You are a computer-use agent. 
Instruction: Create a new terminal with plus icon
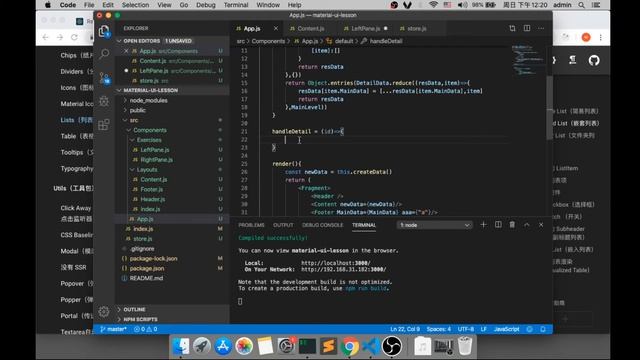click(x=483, y=224)
